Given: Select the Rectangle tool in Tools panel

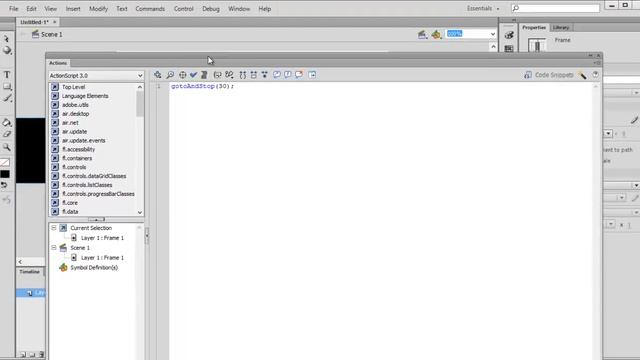Looking at the screenshot, I should pyautogui.click(x=7, y=87).
